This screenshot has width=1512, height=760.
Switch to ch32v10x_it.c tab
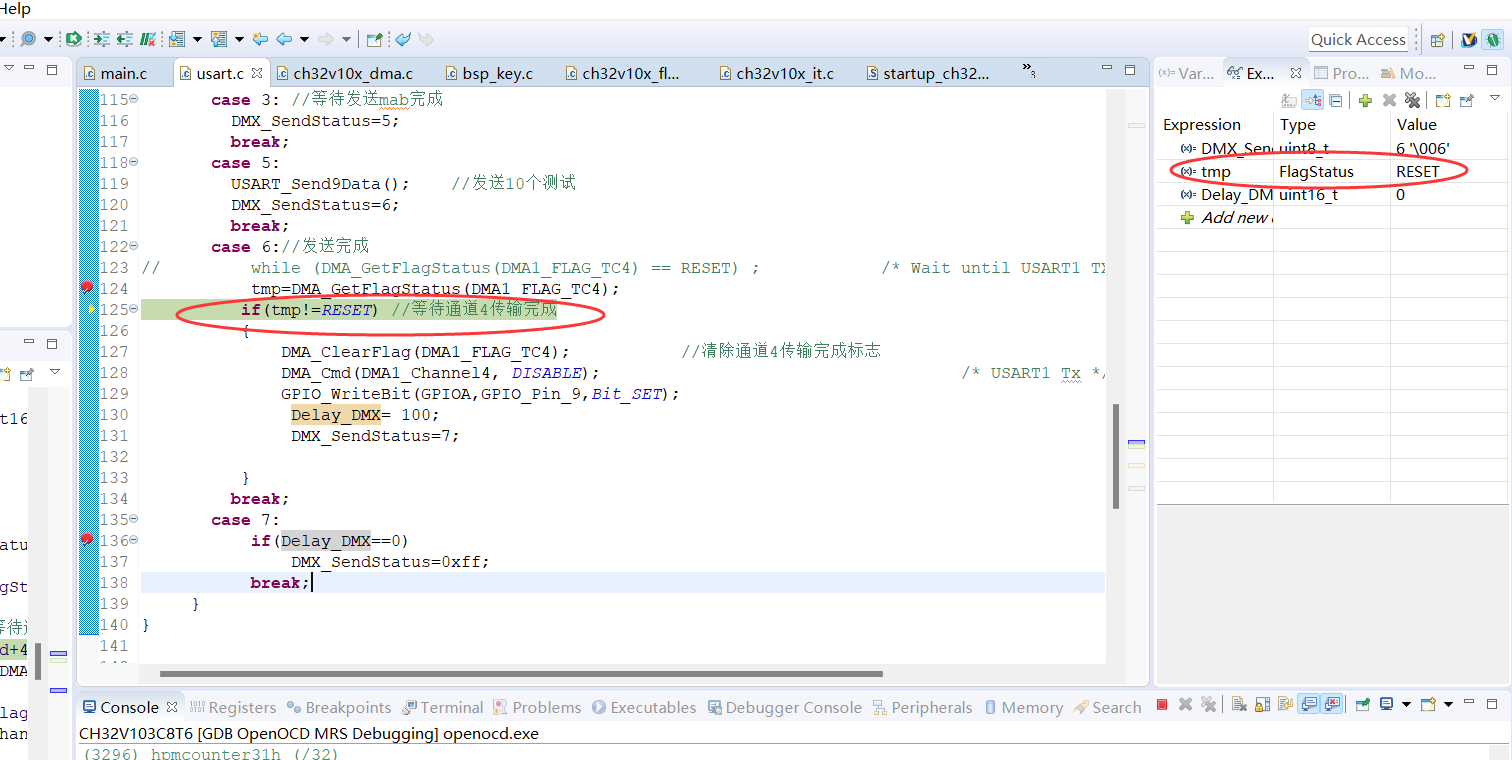[x=776, y=73]
